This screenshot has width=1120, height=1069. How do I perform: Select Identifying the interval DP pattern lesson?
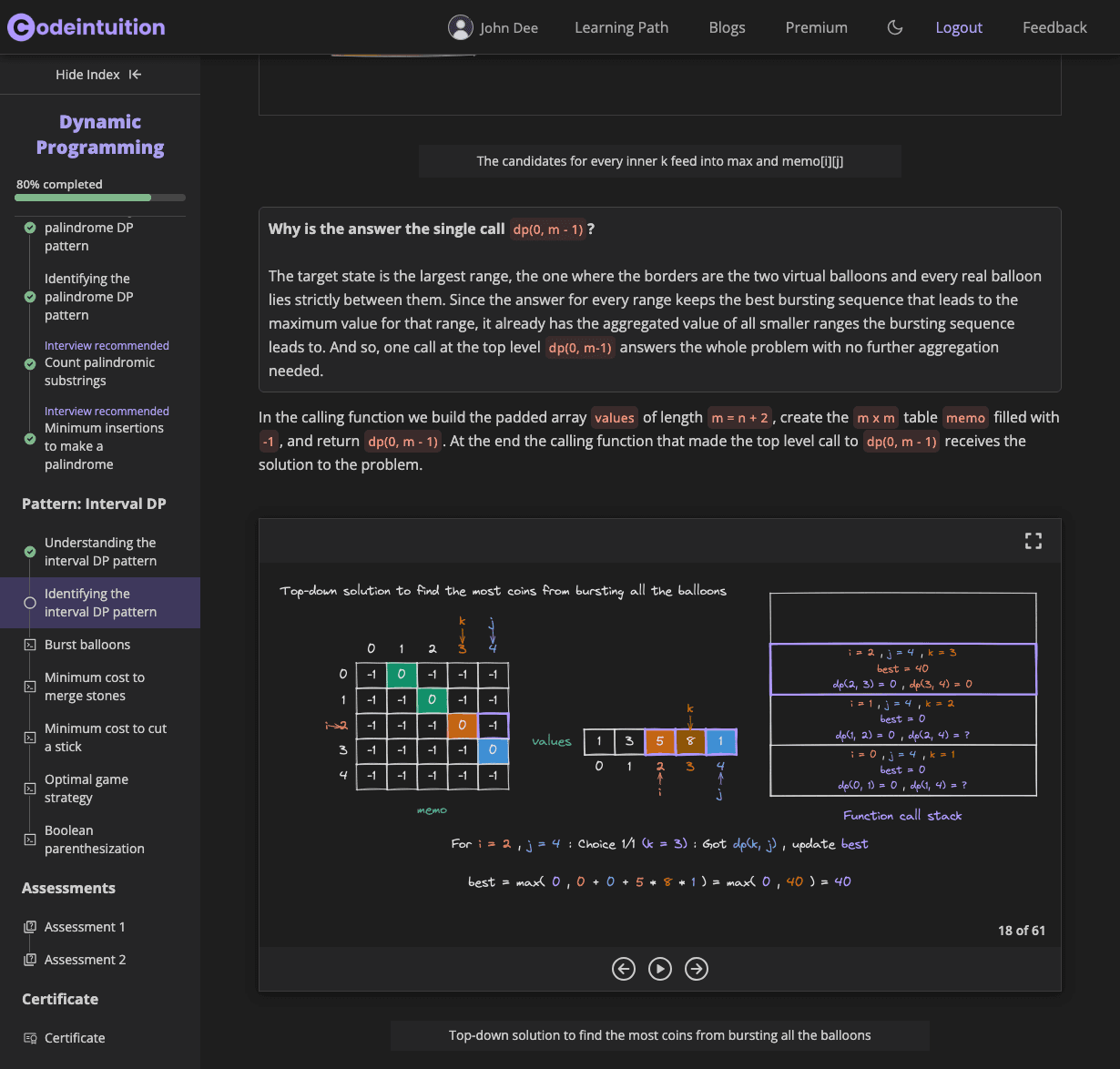click(100, 603)
